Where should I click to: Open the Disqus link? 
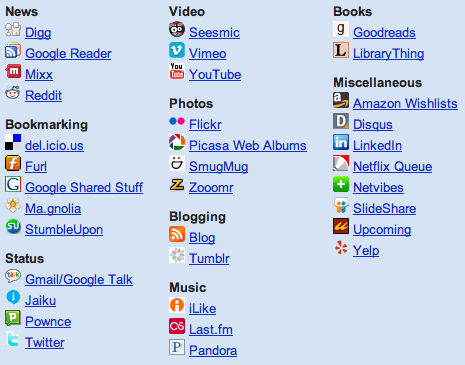click(x=373, y=125)
